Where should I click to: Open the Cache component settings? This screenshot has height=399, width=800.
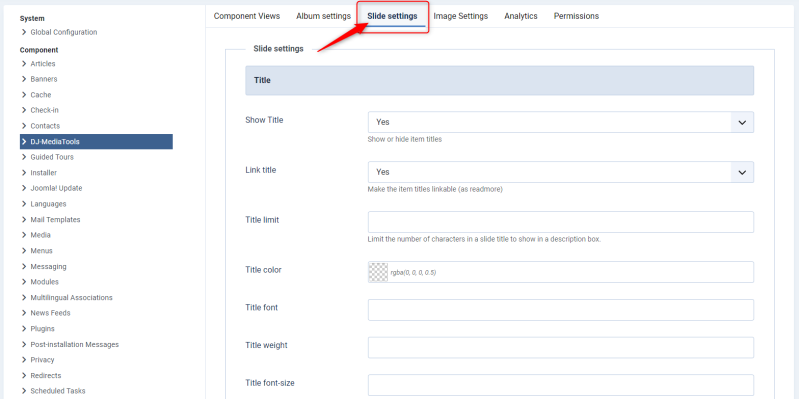click(41, 95)
